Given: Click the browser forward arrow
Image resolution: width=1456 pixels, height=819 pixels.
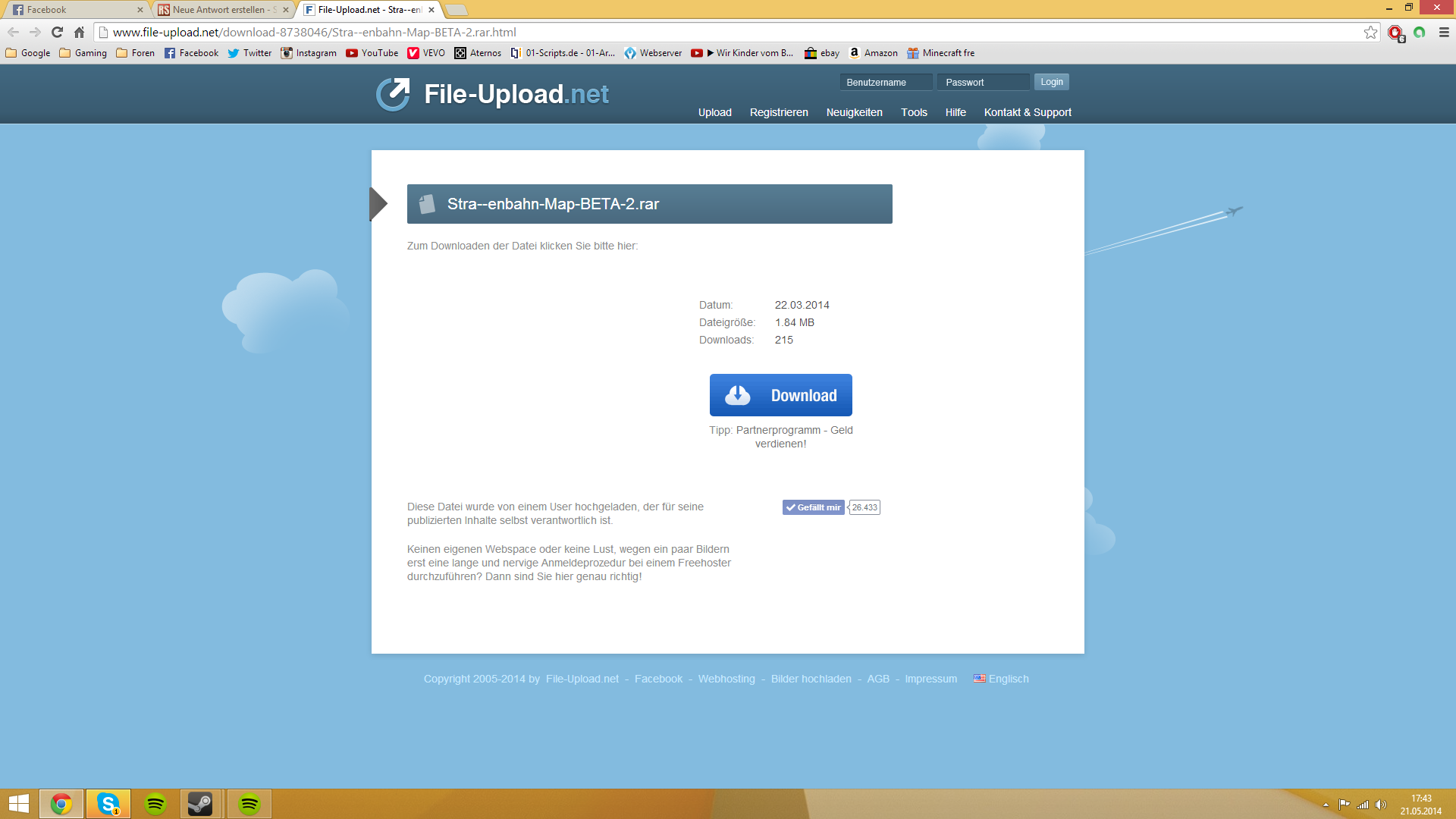Looking at the screenshot, I should coord(35,32).
